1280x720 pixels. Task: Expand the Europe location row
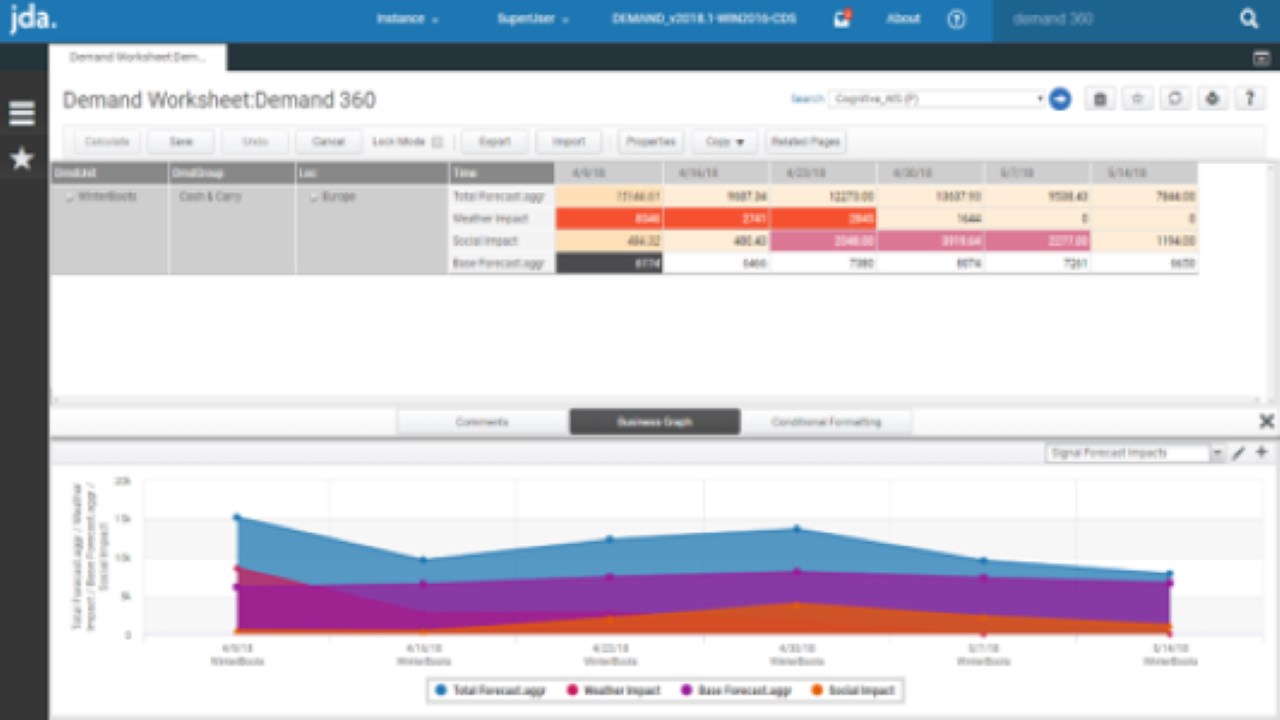coord(314,197)
